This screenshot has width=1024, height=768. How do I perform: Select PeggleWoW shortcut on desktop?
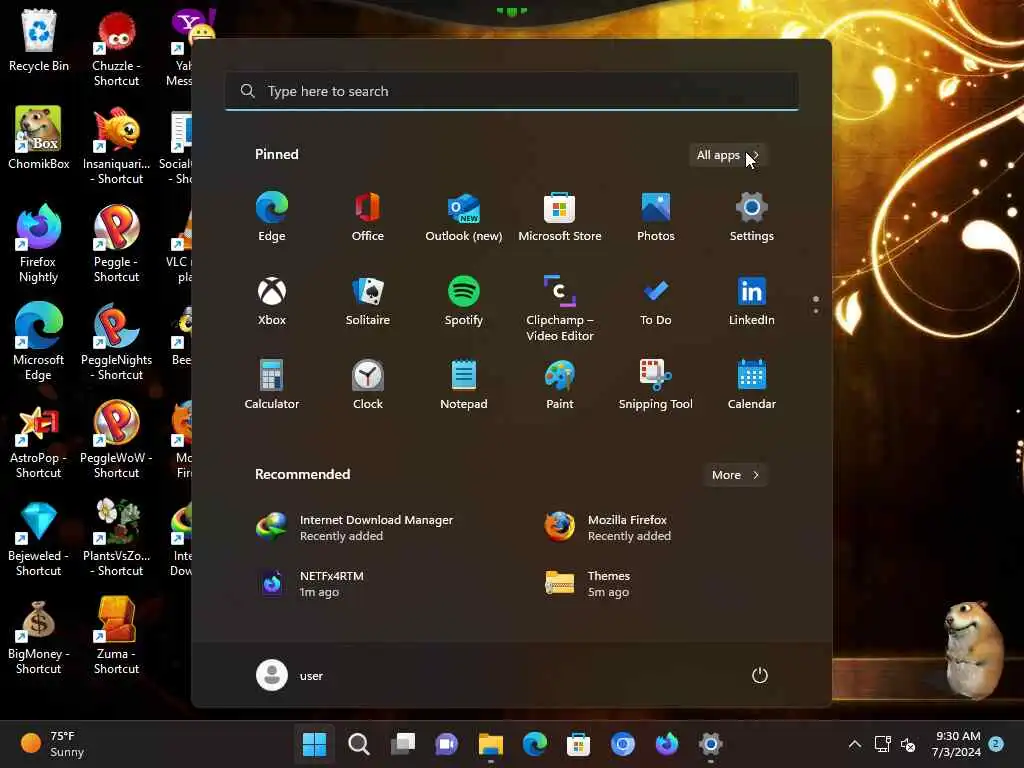pos(116,440)
